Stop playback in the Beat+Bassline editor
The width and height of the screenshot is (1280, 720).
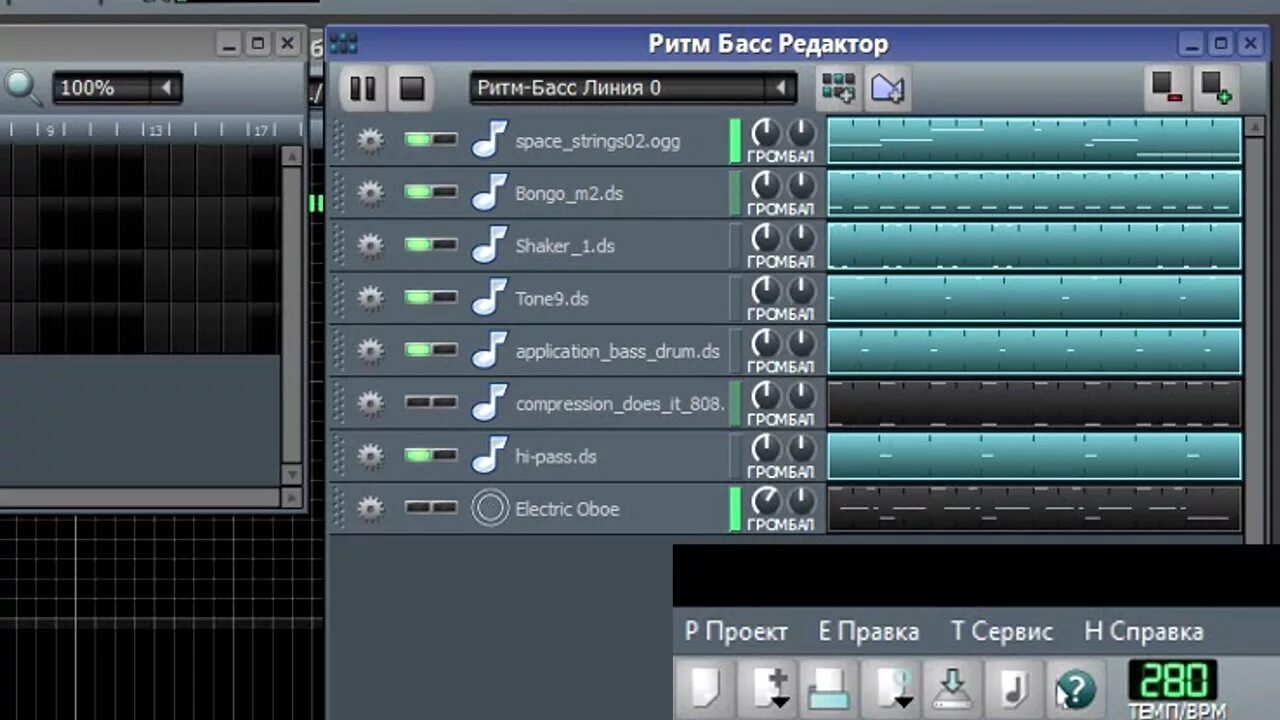pos(412,88)
